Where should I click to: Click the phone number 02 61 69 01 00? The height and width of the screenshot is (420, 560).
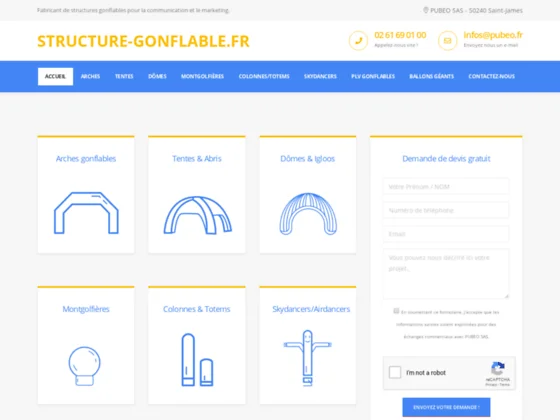coord(400,35)
